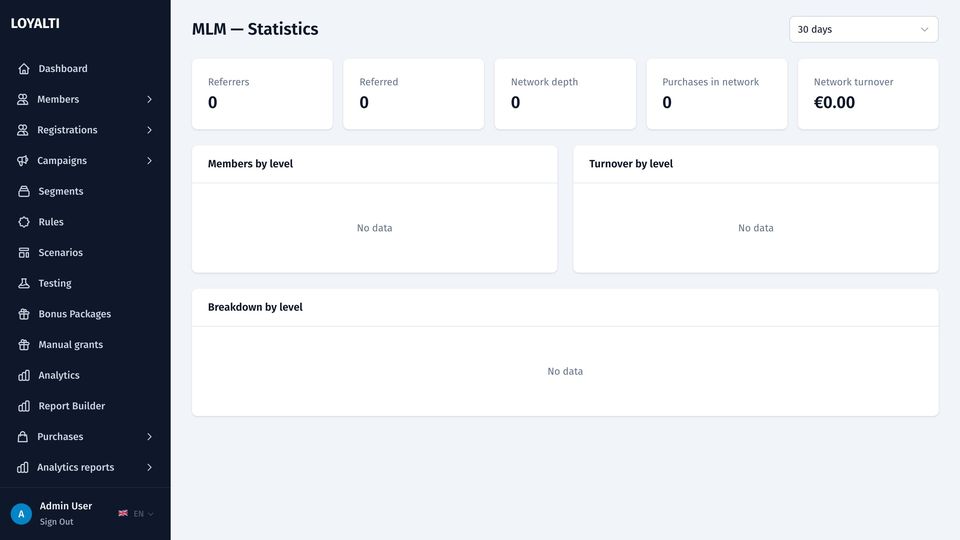
Task: Expand the Purchases submenu chevron
Action: (149, 437)
